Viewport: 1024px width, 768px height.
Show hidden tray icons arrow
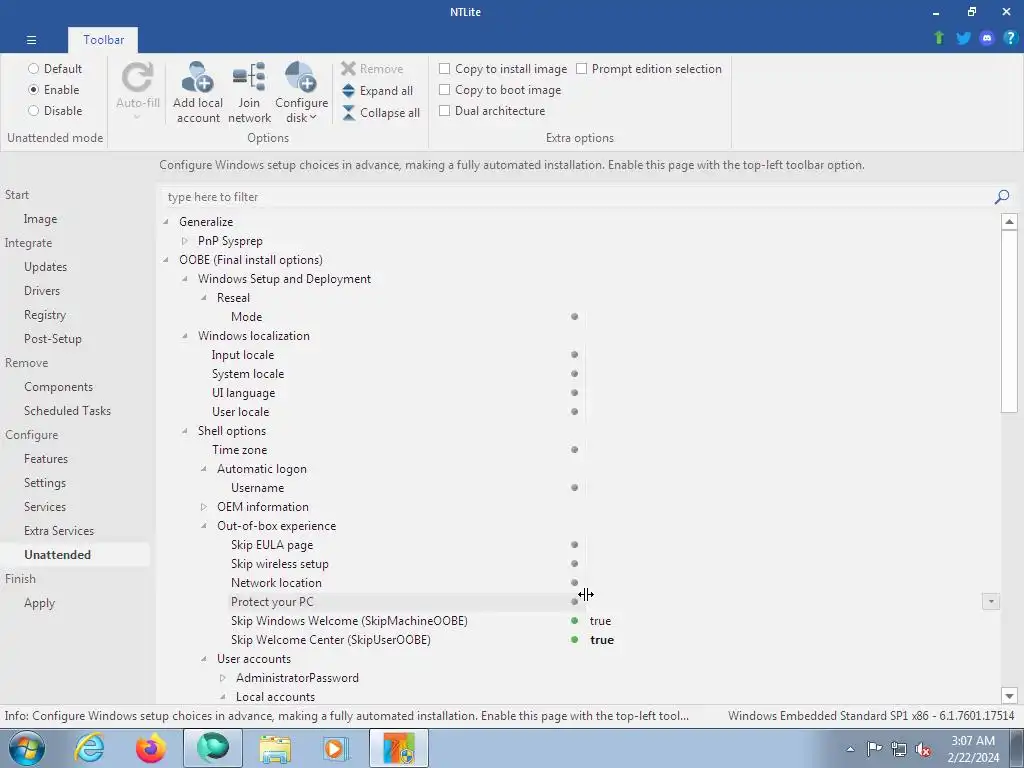850,749
